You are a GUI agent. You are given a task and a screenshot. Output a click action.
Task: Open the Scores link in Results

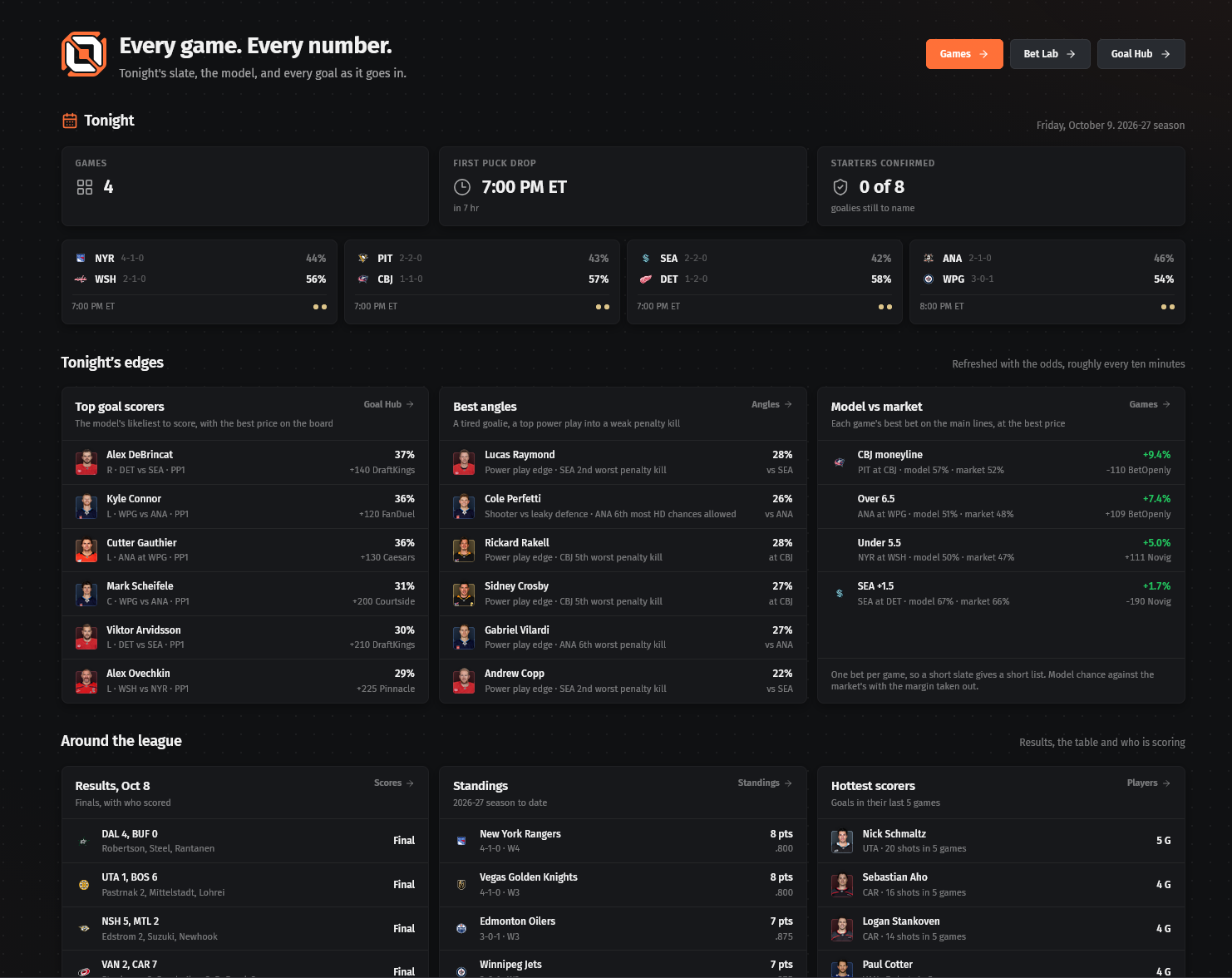pos(394,783)
